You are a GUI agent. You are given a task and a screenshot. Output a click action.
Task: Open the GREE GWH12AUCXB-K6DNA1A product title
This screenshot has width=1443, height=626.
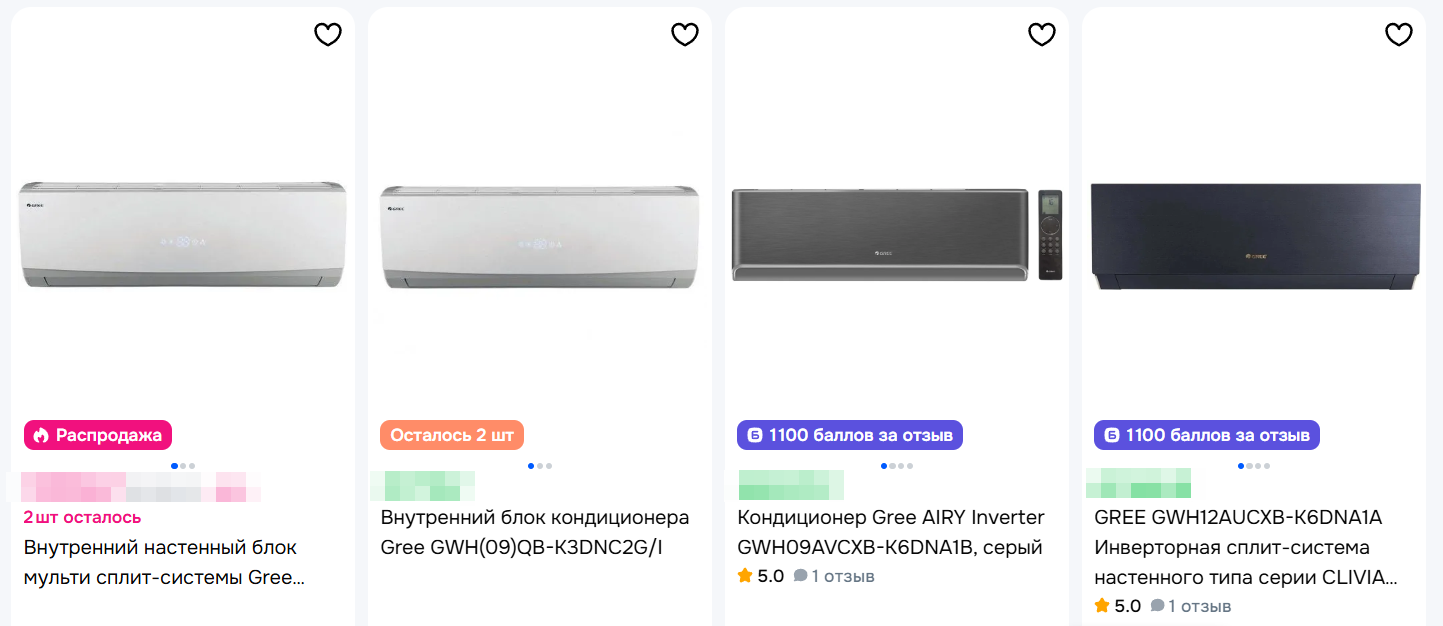[x=1240, y=547]
